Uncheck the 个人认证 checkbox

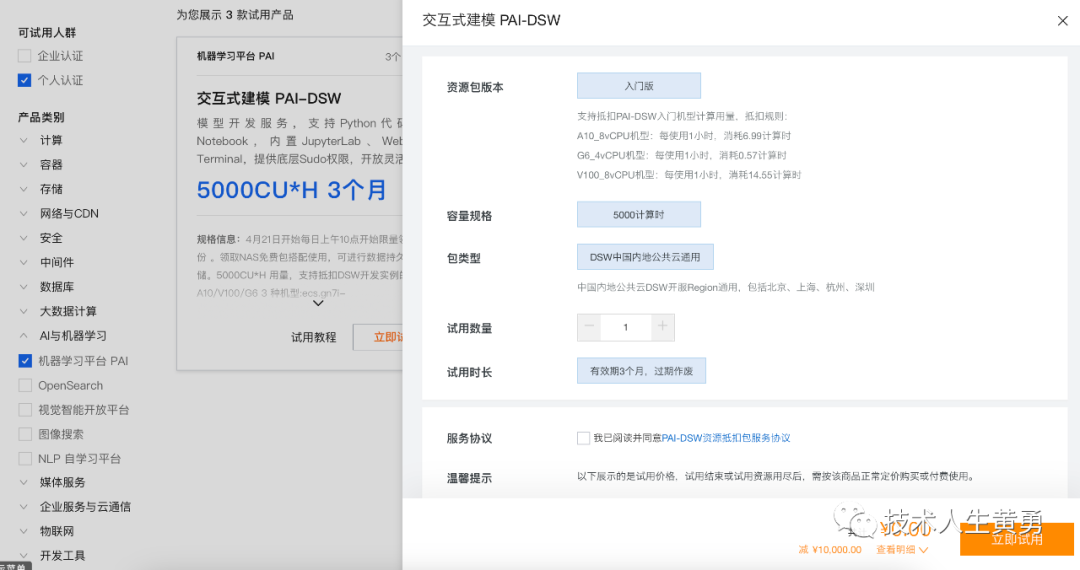(x=25, y=80)
